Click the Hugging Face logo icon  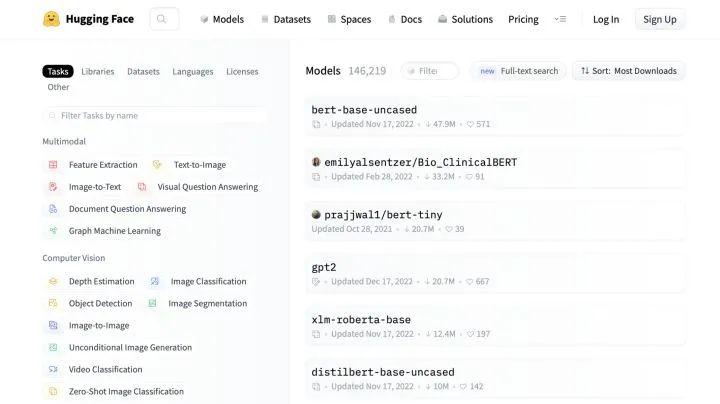pyautogui.click(x=51, y=19)
